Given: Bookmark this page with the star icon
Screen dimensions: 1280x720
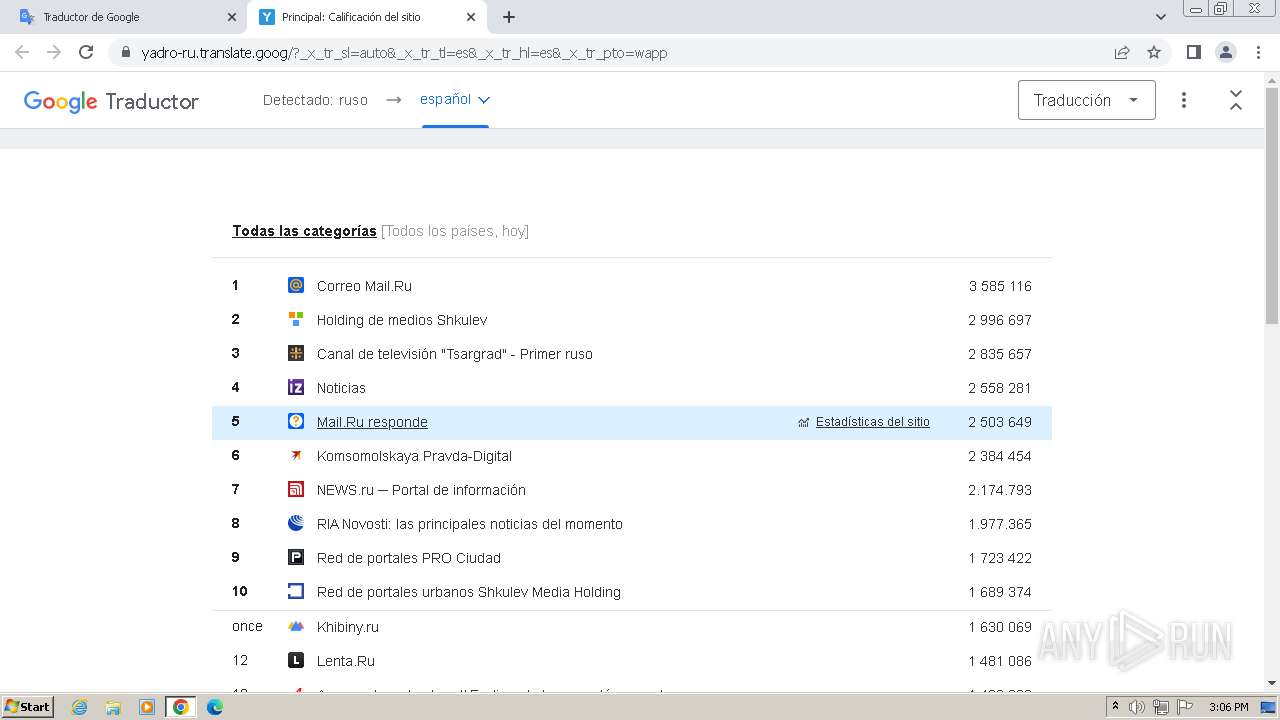Looking at the screenshot, I should [x=1154, y=52].
